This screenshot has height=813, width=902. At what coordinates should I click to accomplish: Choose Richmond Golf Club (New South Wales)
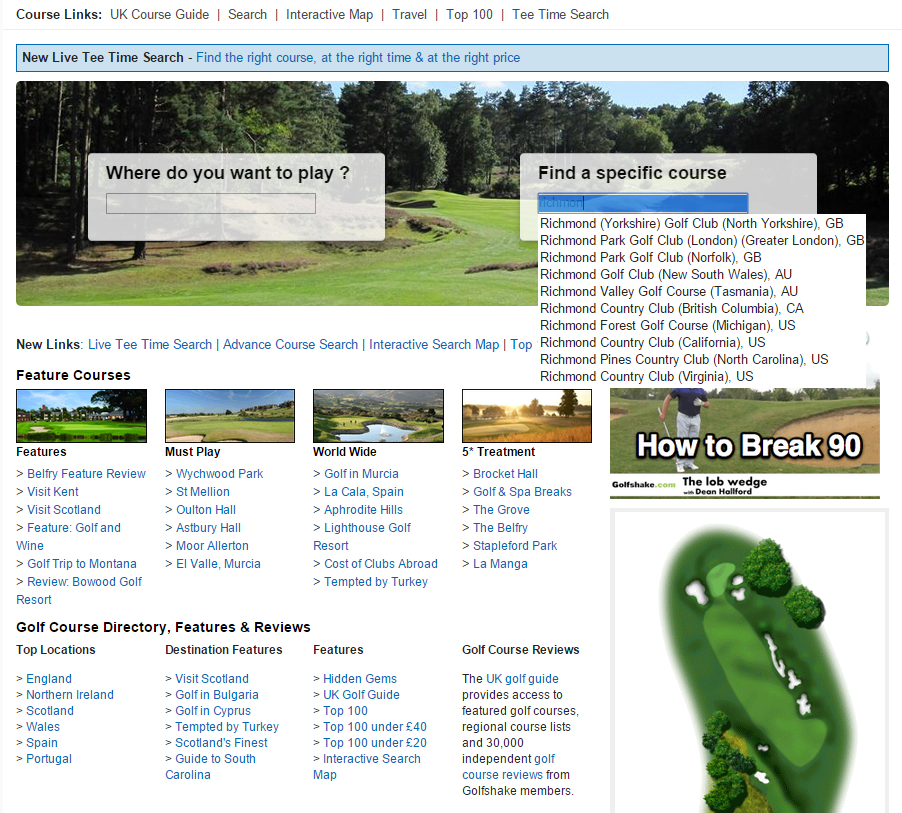point(665,274)
